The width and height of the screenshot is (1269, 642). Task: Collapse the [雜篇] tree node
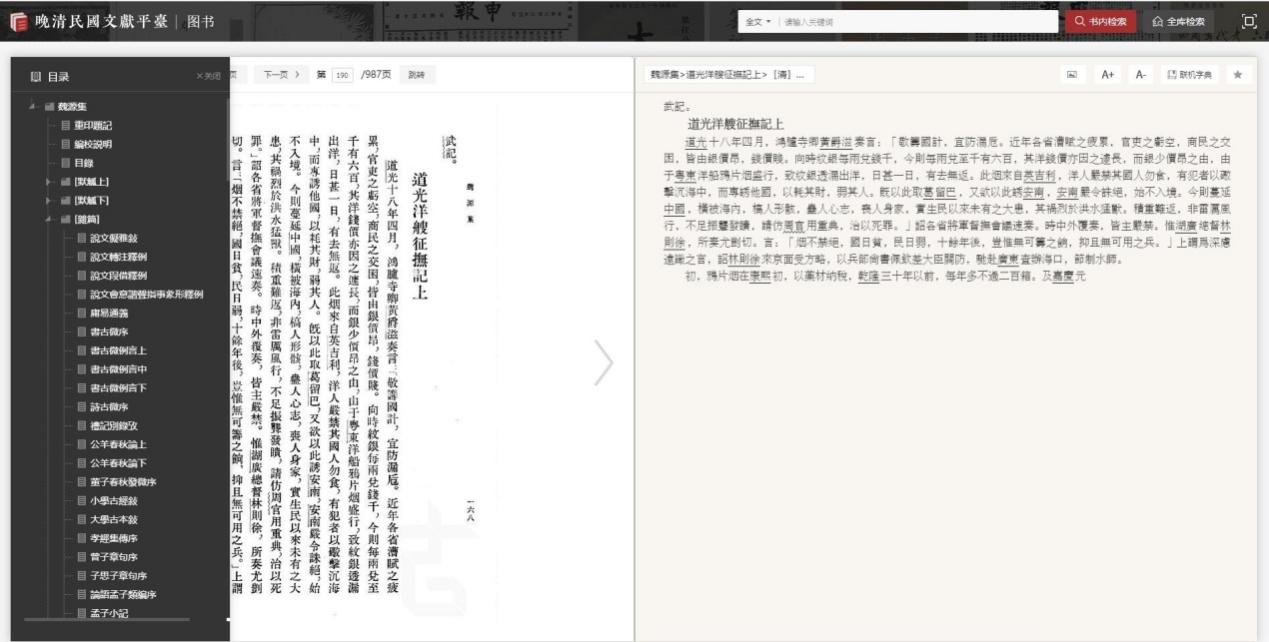coord(48,219)
